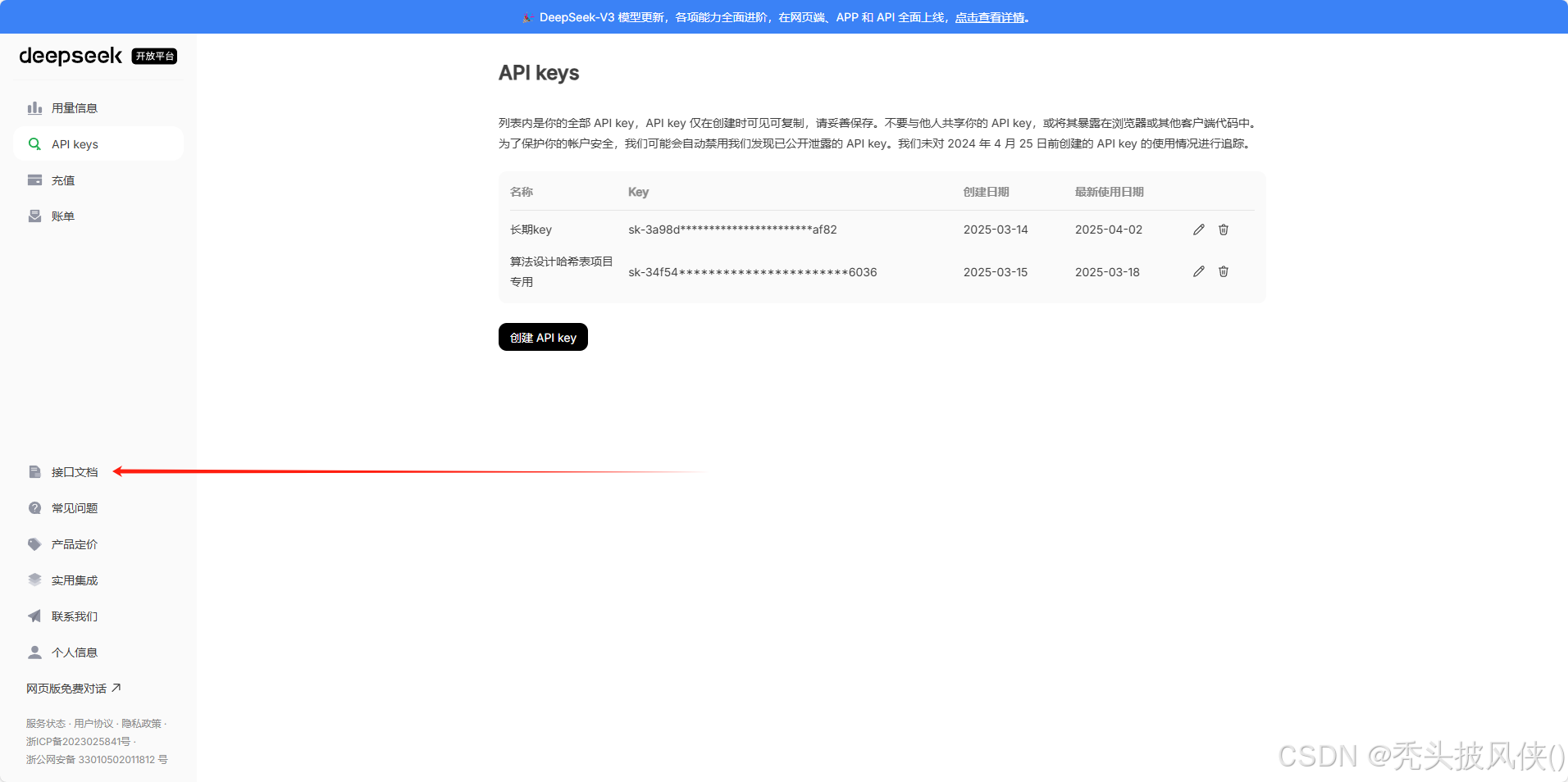Open the 充值 page
This screenshot has width=1568, height=782.
(98, 180)
